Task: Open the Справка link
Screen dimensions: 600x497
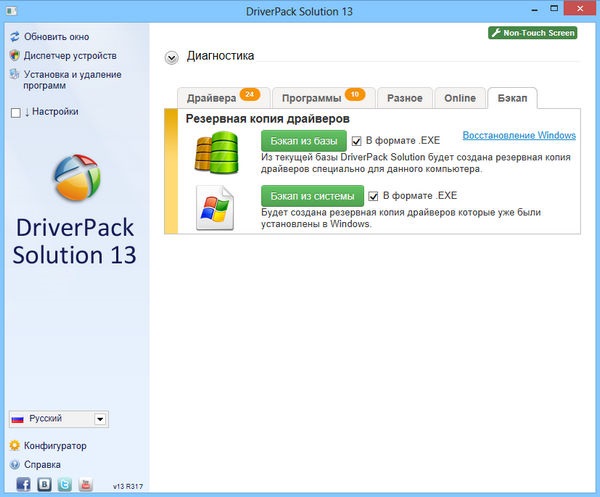Action: tap(42, 464)
